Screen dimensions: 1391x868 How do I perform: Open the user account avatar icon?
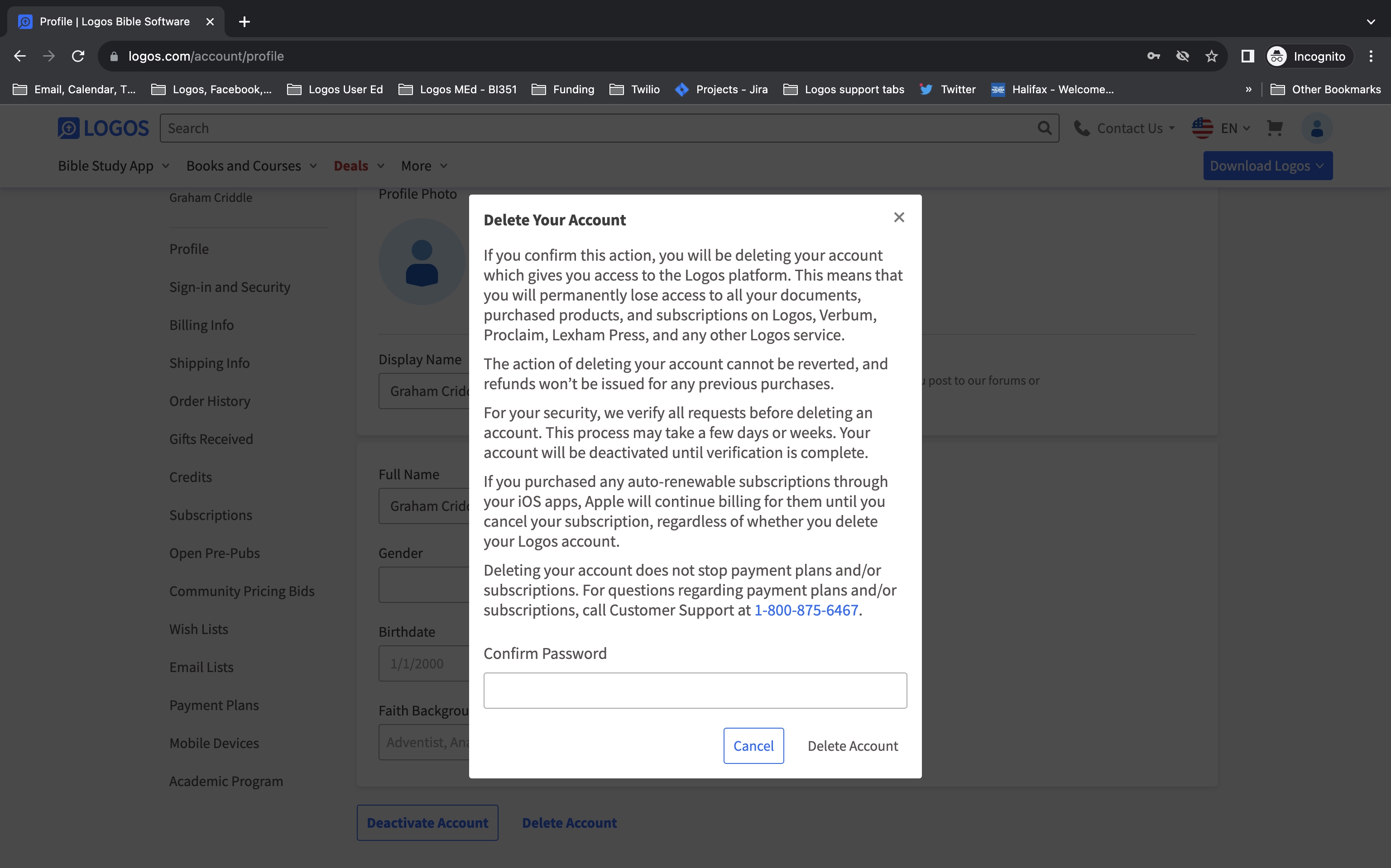1316,128
